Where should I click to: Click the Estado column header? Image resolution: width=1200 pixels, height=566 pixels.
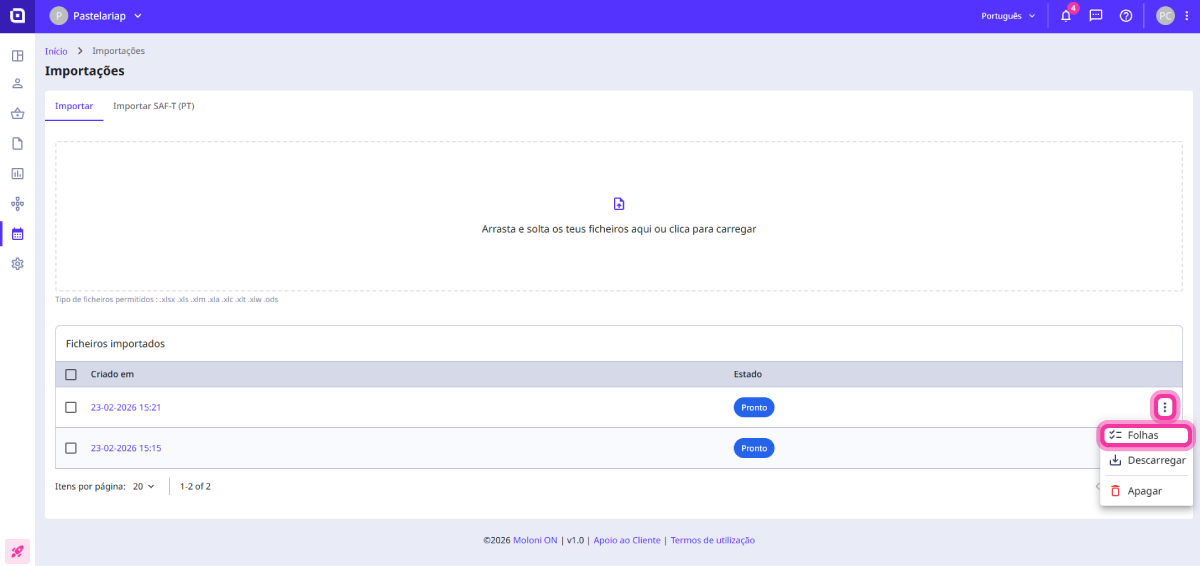748,375
